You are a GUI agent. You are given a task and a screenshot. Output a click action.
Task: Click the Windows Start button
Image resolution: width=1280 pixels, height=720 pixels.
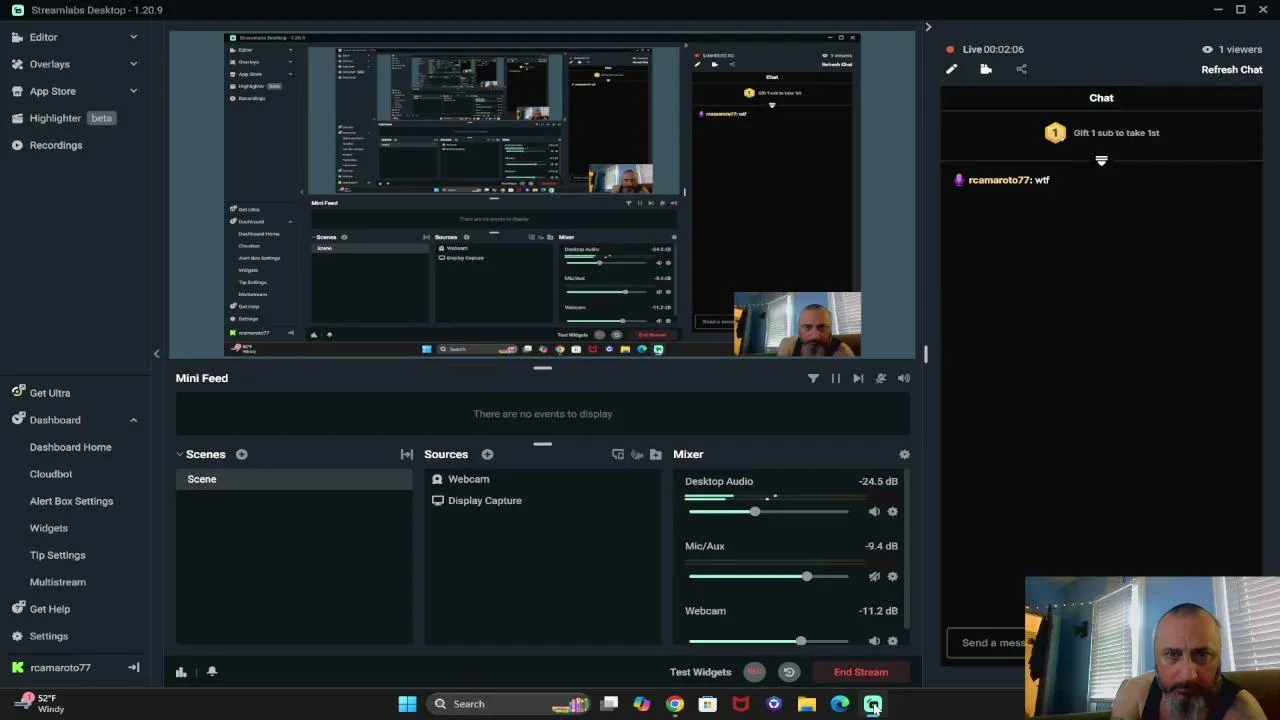tap(407, 704)
